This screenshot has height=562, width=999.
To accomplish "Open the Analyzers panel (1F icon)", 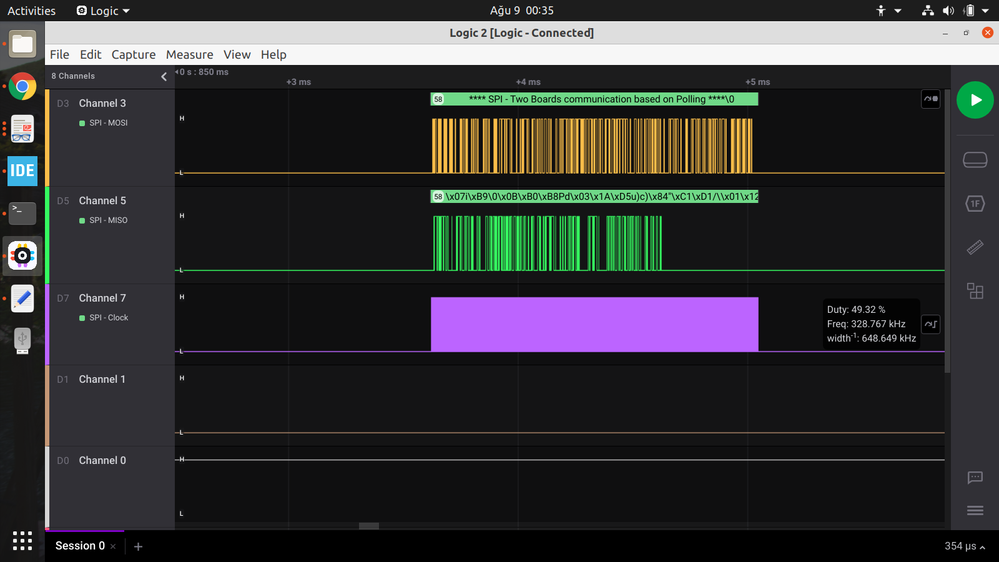I will point(975,203).
